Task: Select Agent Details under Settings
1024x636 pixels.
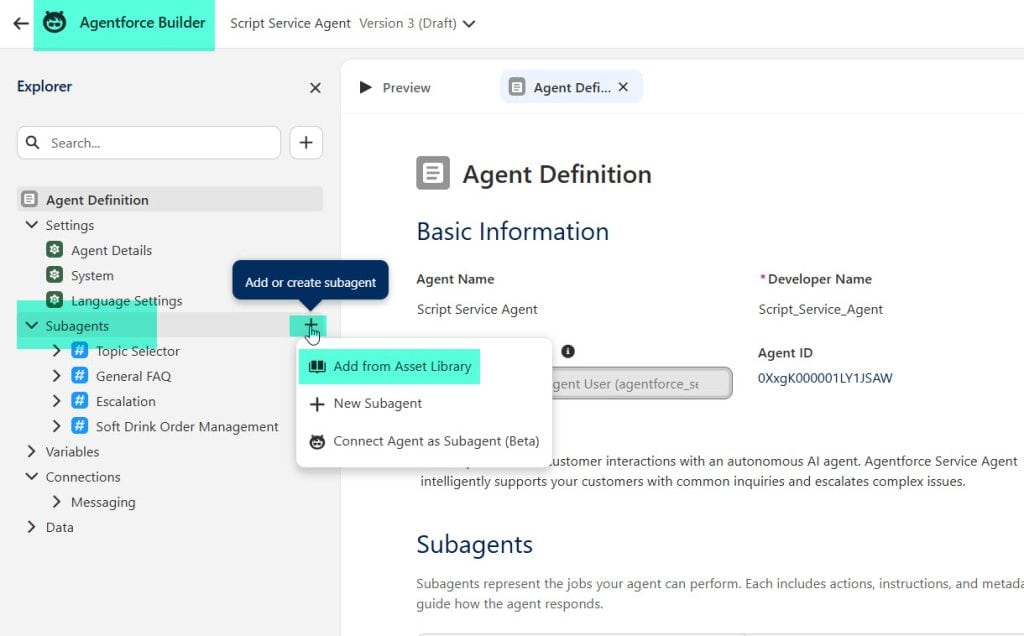Action: (111, 251)
